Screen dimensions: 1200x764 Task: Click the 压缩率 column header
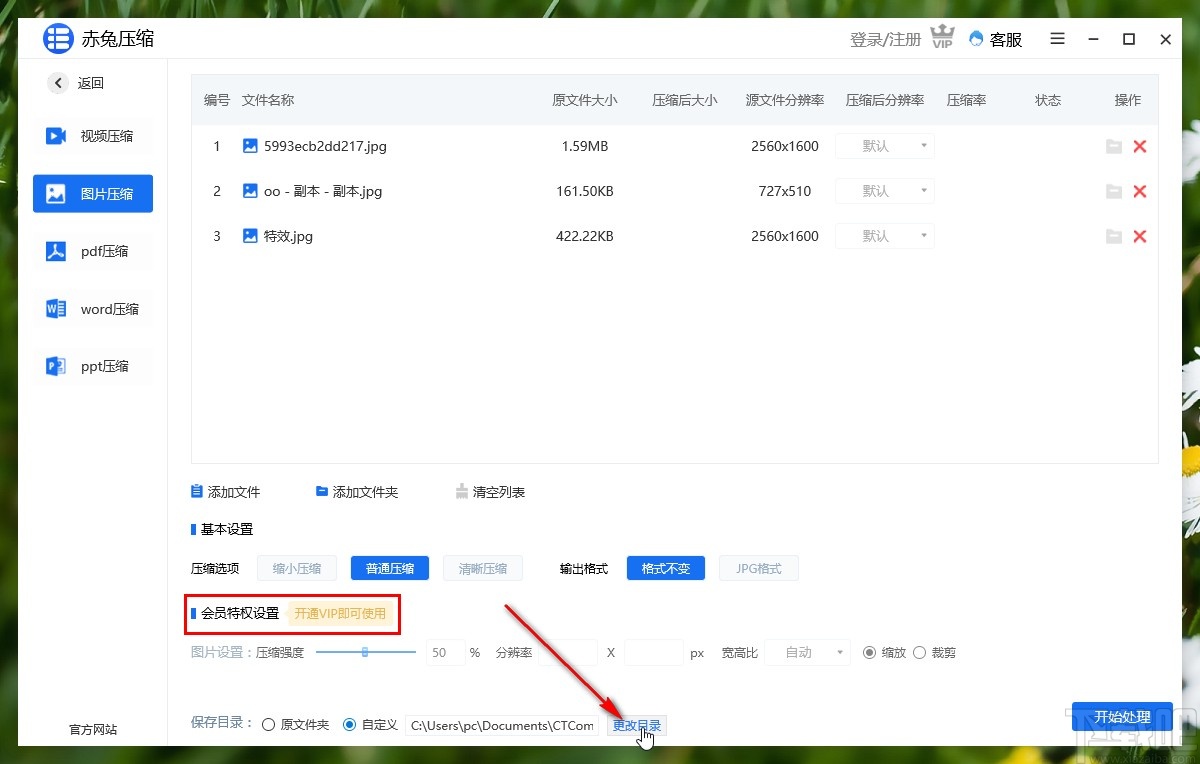pos(967,100)
